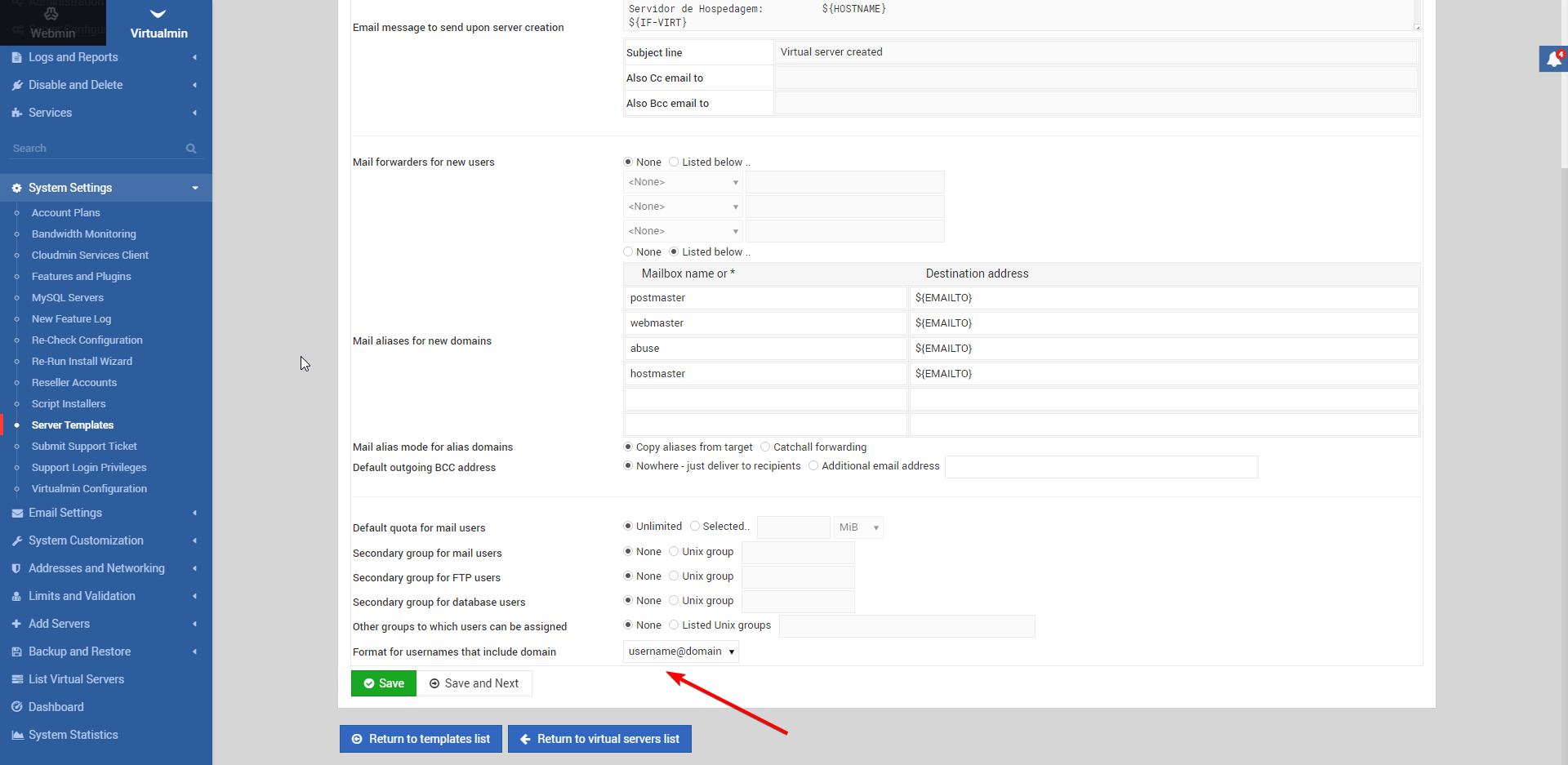
Task: Click Return to virtual servers list
Action: click(599, 738)
